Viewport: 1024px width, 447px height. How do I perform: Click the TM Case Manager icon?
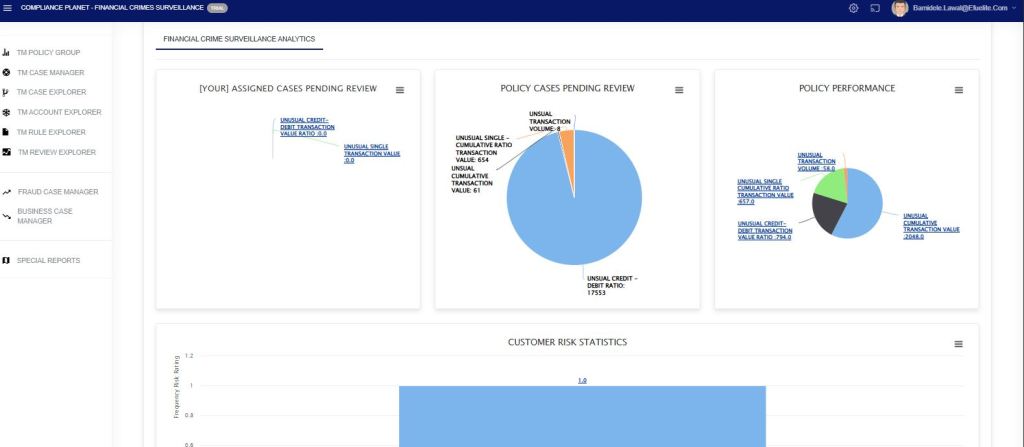[7, 73]
